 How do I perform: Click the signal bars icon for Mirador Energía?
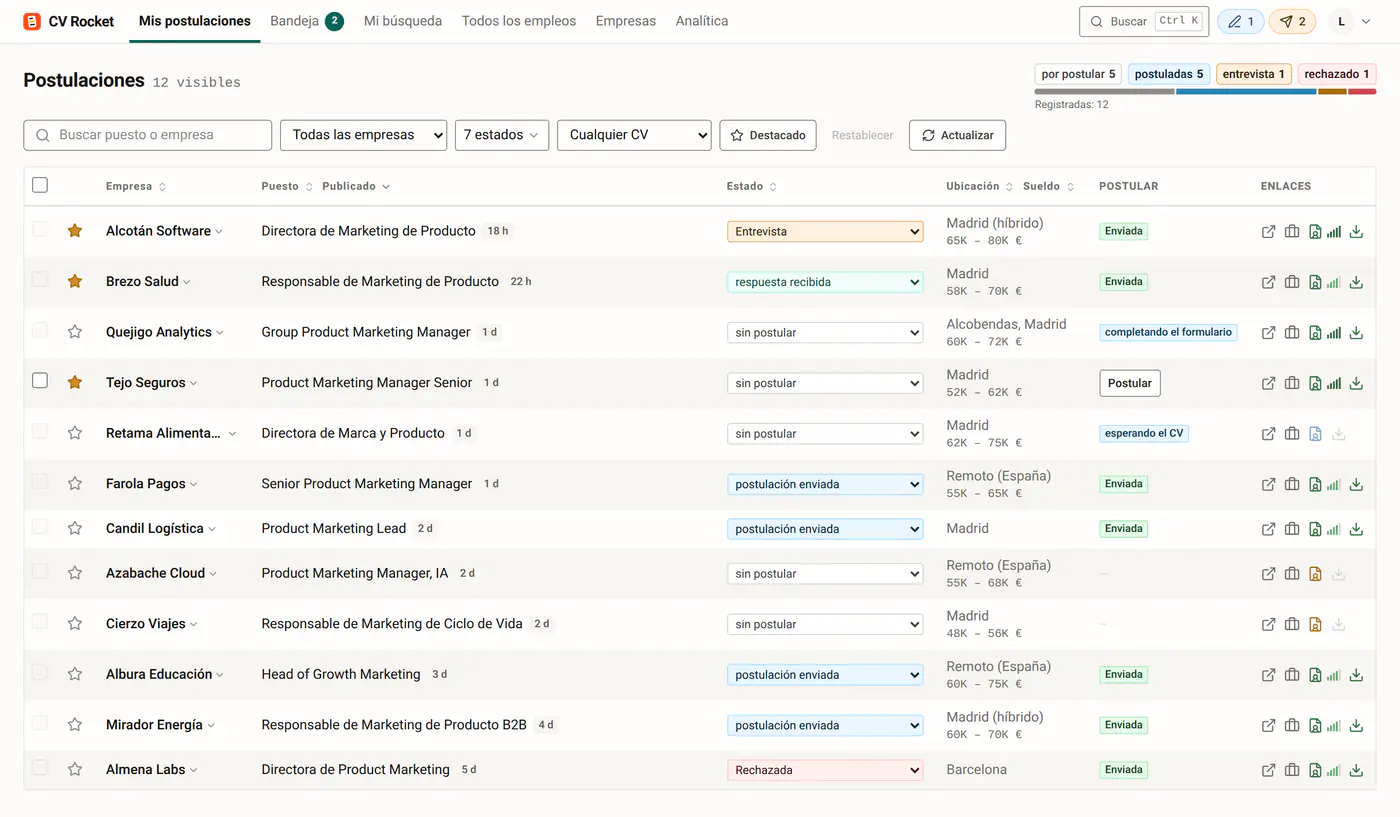(x=1334, y=725)
